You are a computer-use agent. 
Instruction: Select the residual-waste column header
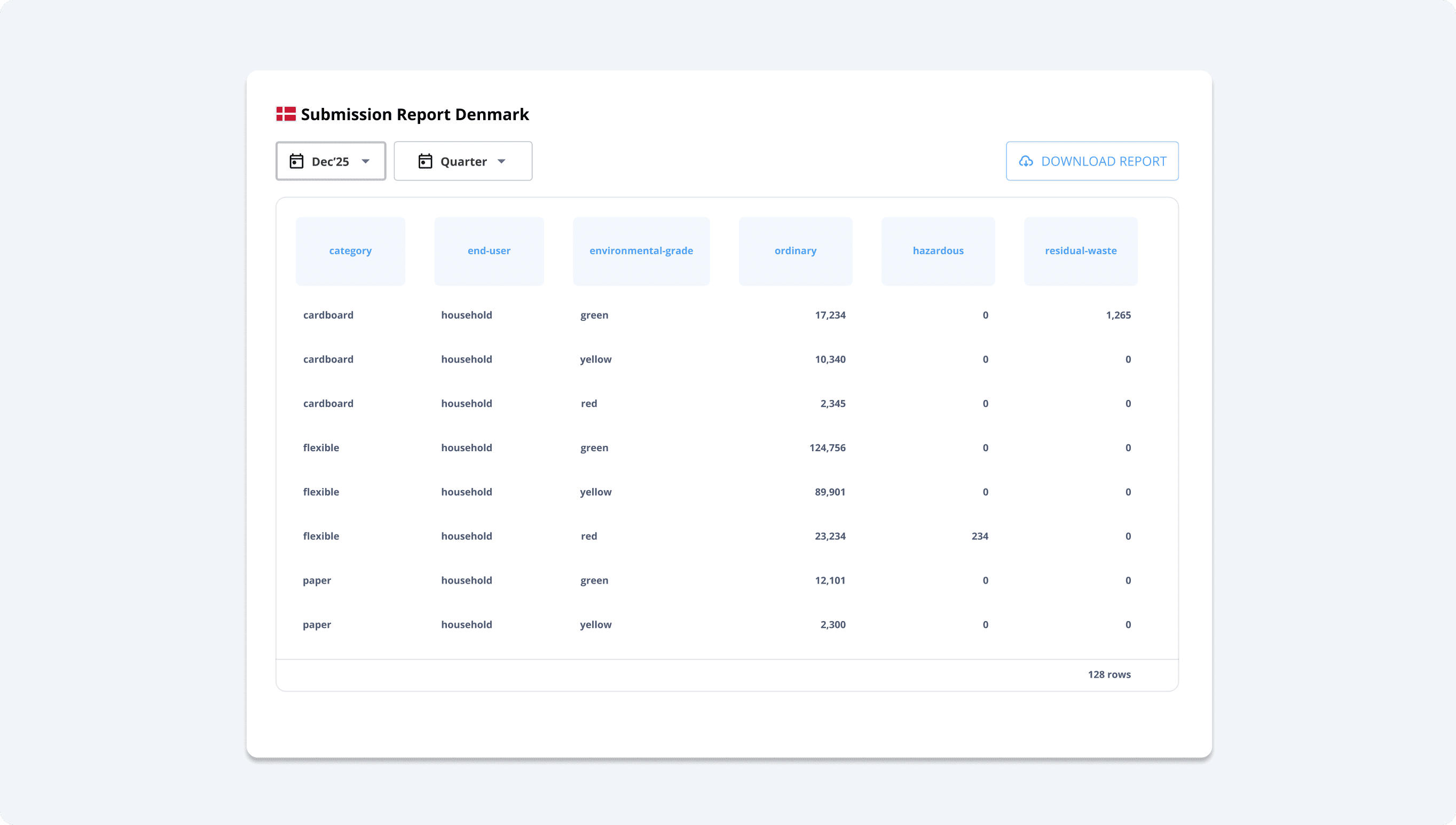pos(1080,250)
